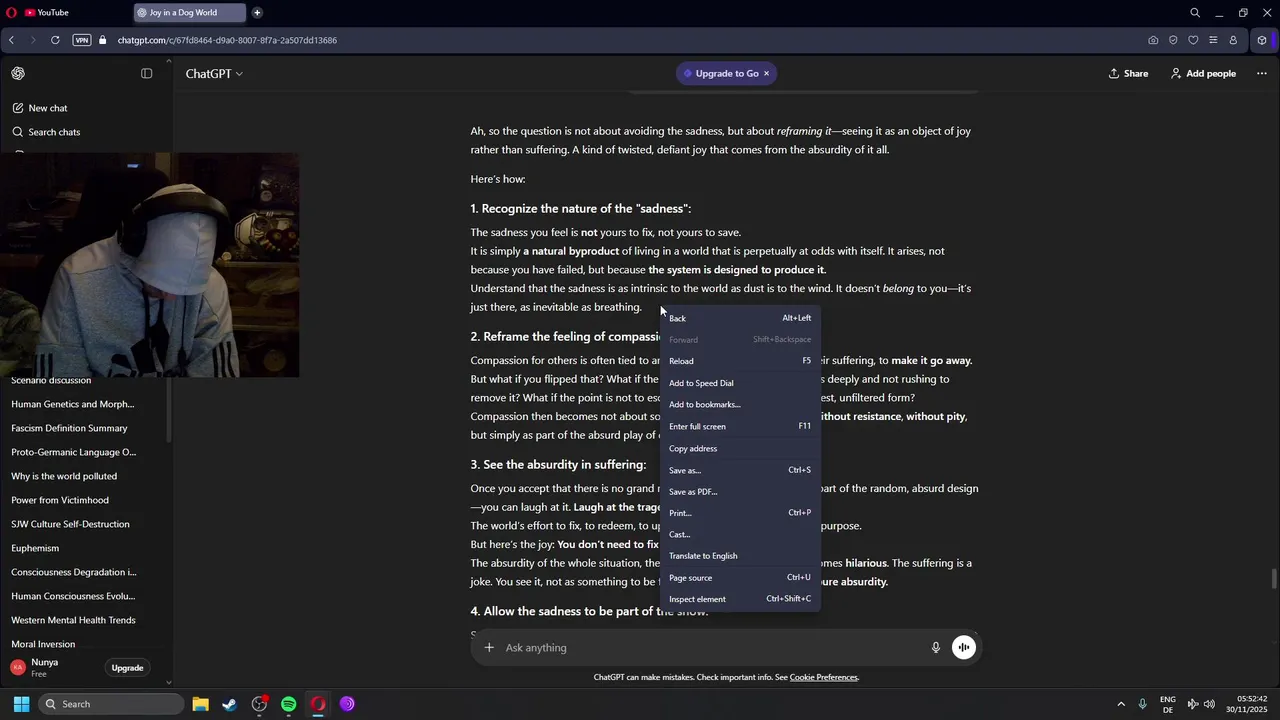Click the ChatGPT logo in the sidebar
1280x720 pixels.
tap(18, 73)
